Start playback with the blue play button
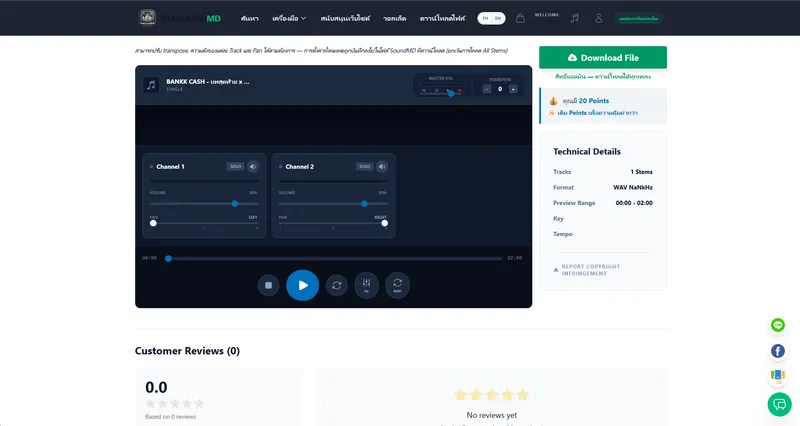 tap(303, 285)
